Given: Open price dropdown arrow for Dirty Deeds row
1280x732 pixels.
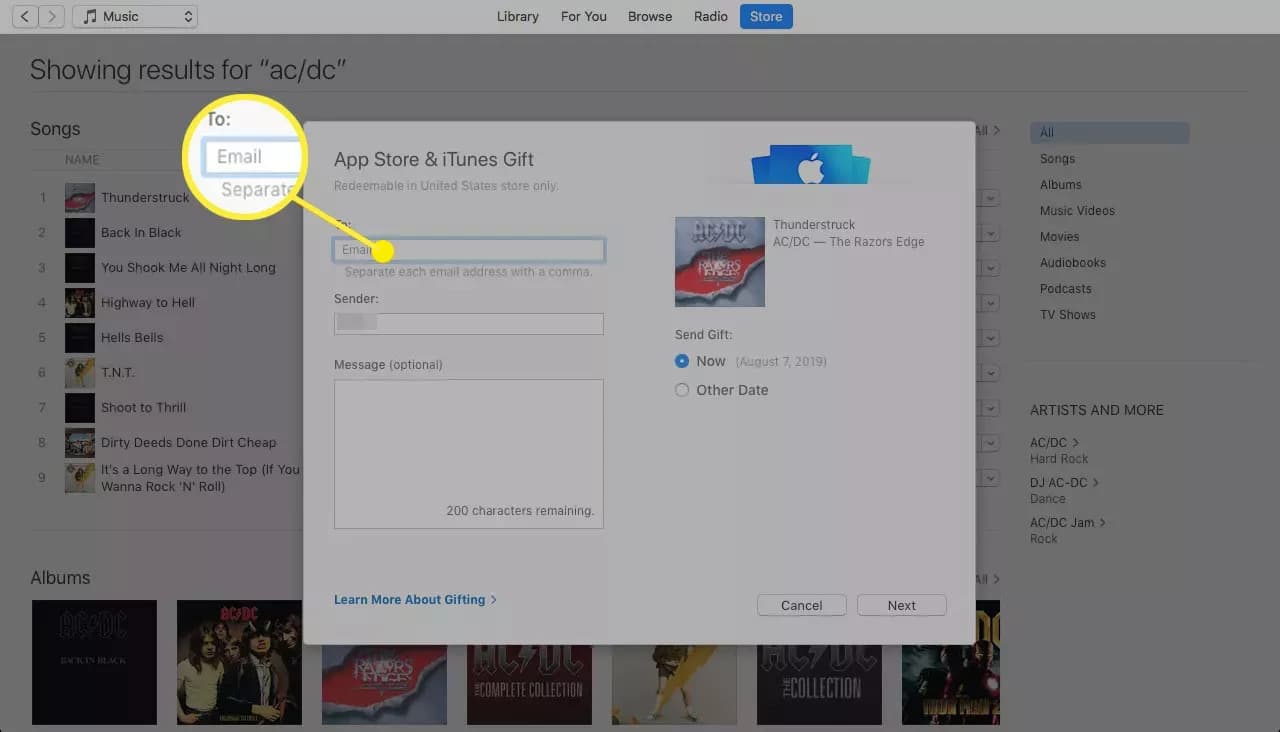Looking at the screenshot, I should click(991, 443).
